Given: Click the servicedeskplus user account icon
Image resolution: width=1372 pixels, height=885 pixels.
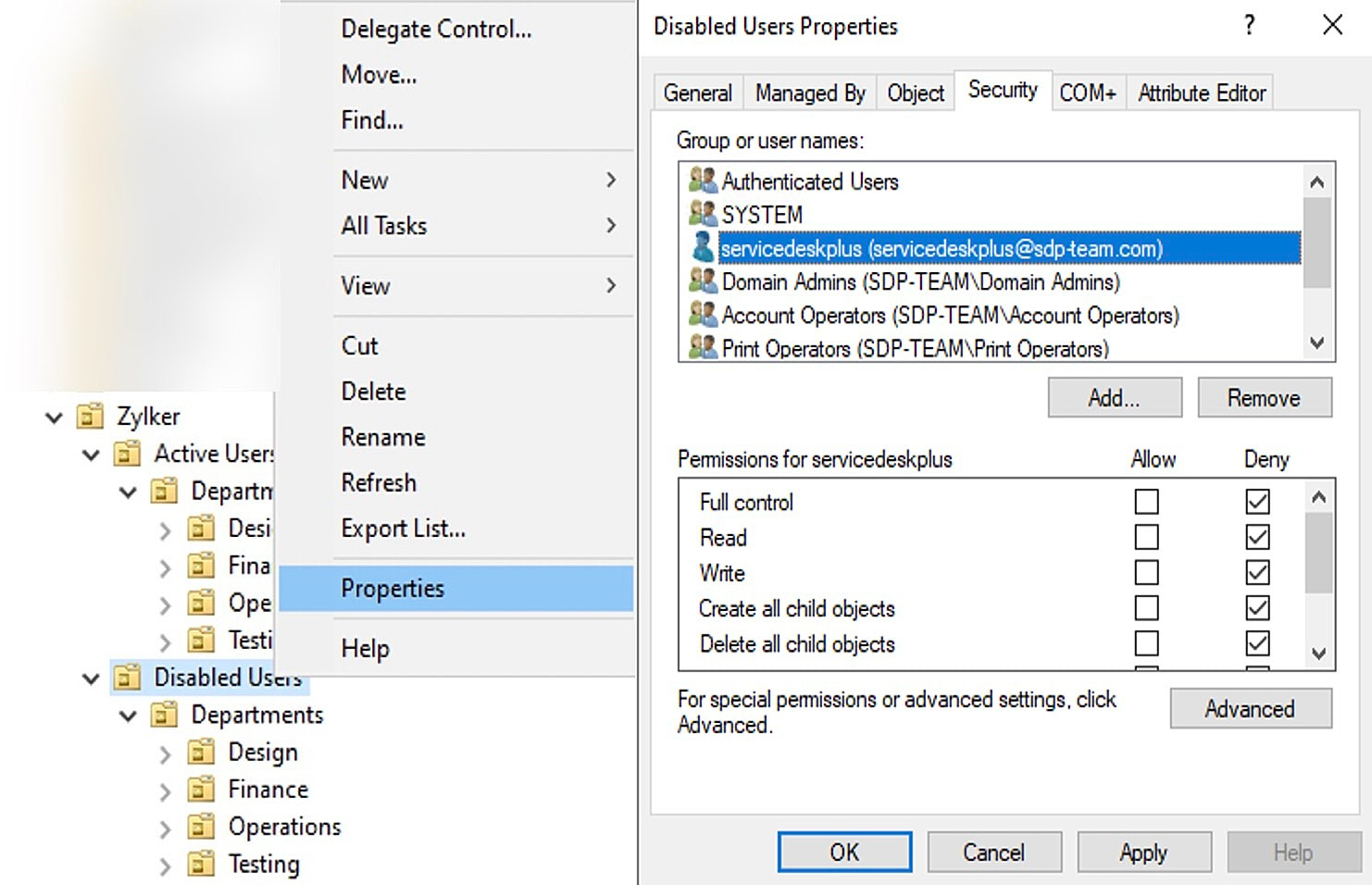Looking at the screenshot, I should 703,248.
